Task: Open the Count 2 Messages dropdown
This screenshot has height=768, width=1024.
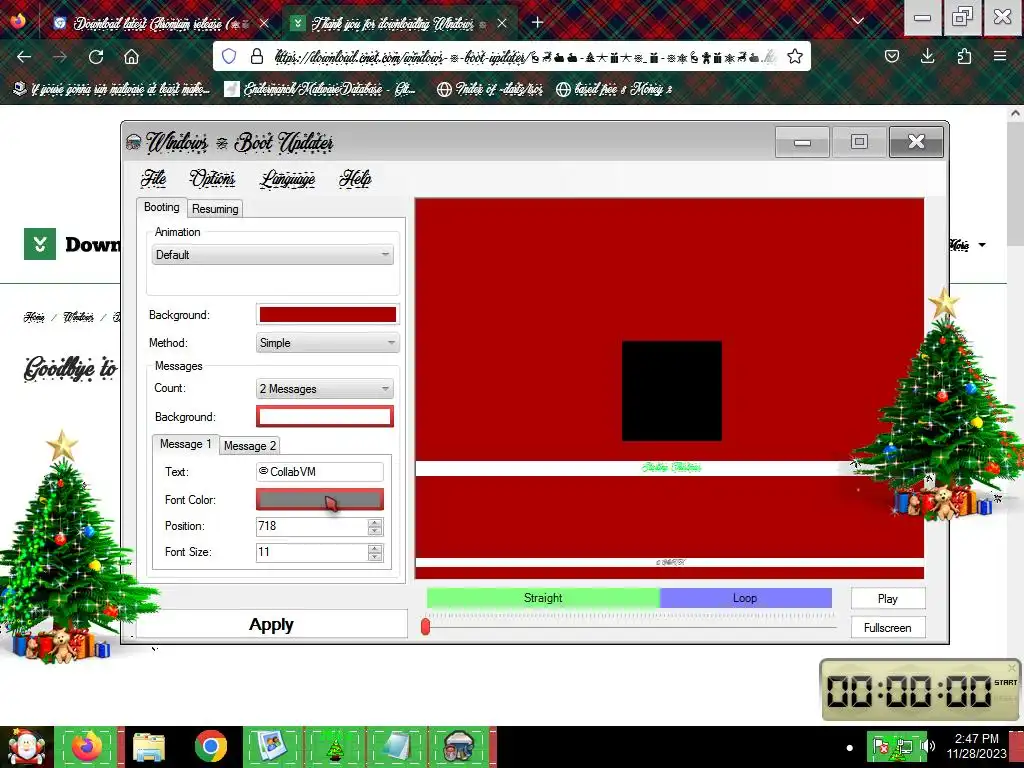Action: [x=325, y=389]
